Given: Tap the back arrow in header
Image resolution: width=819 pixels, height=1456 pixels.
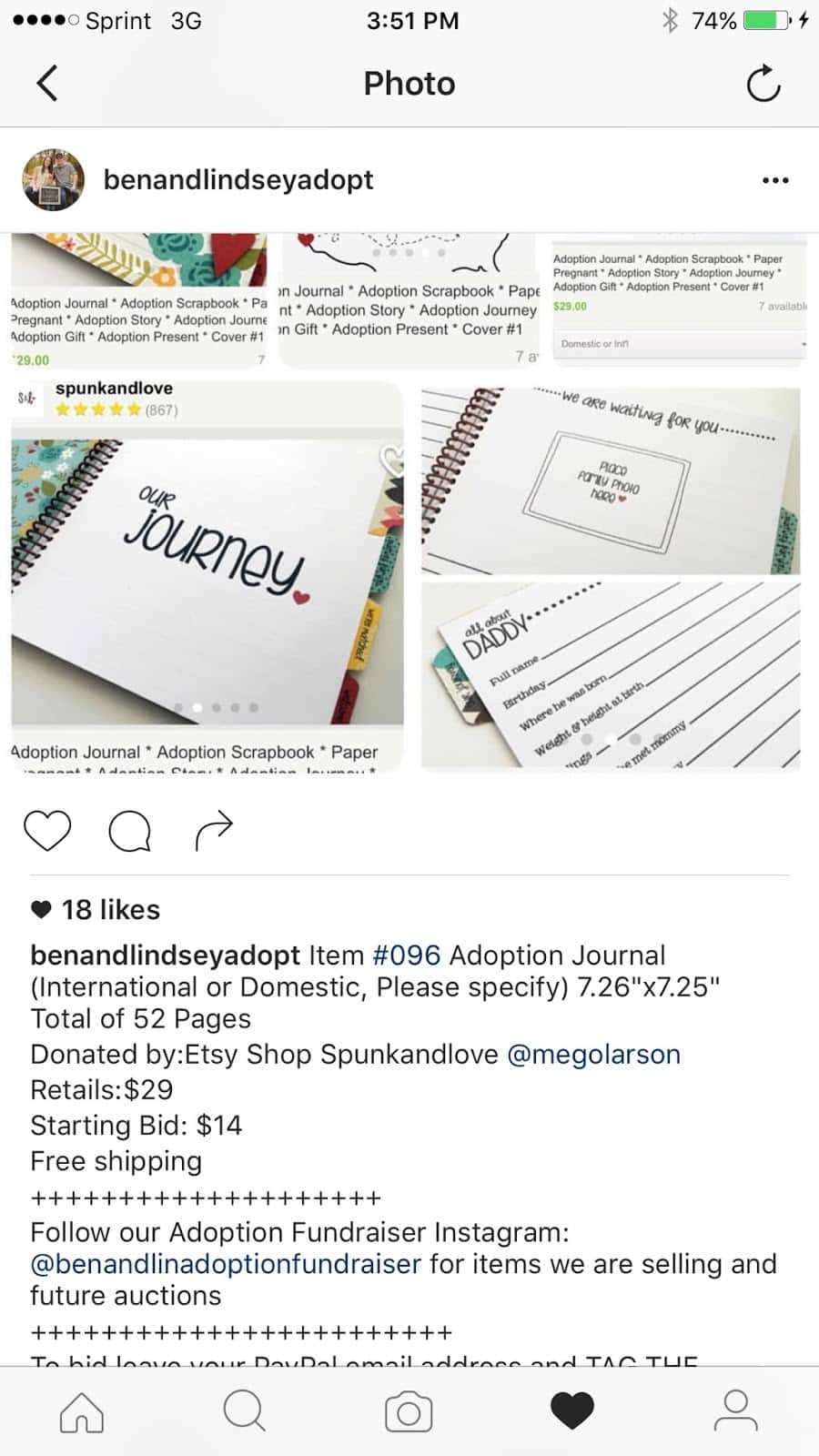Looking at the screenshot, I should [47, 83].
